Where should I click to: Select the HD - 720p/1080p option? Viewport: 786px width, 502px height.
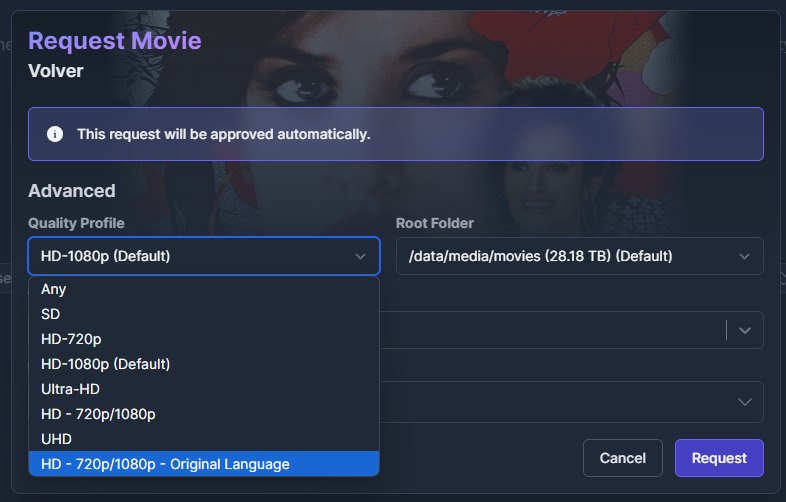98,414
